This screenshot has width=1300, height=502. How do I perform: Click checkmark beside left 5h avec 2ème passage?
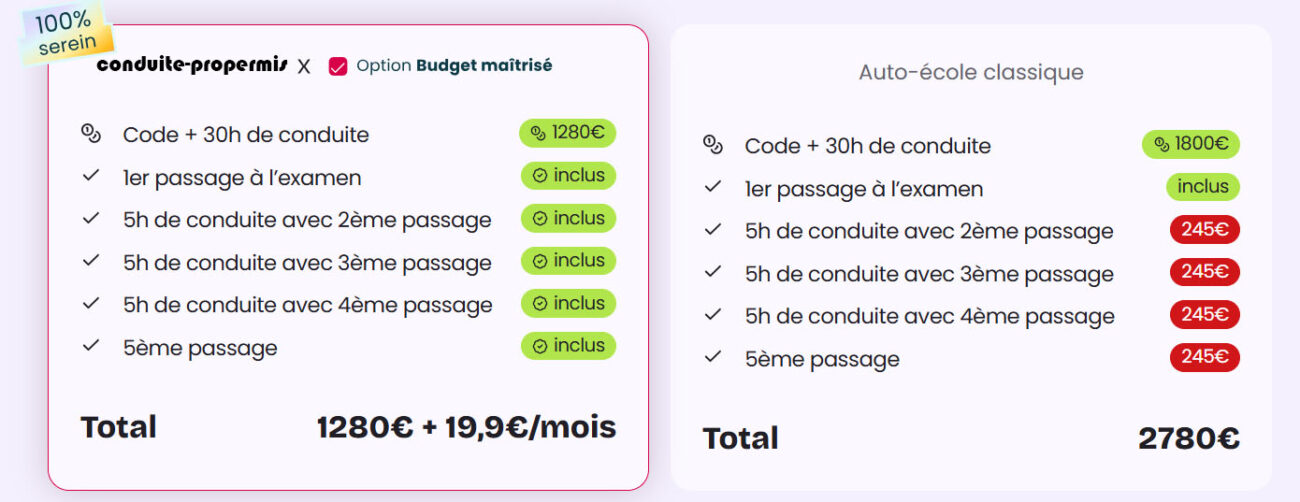coord(91,218)
